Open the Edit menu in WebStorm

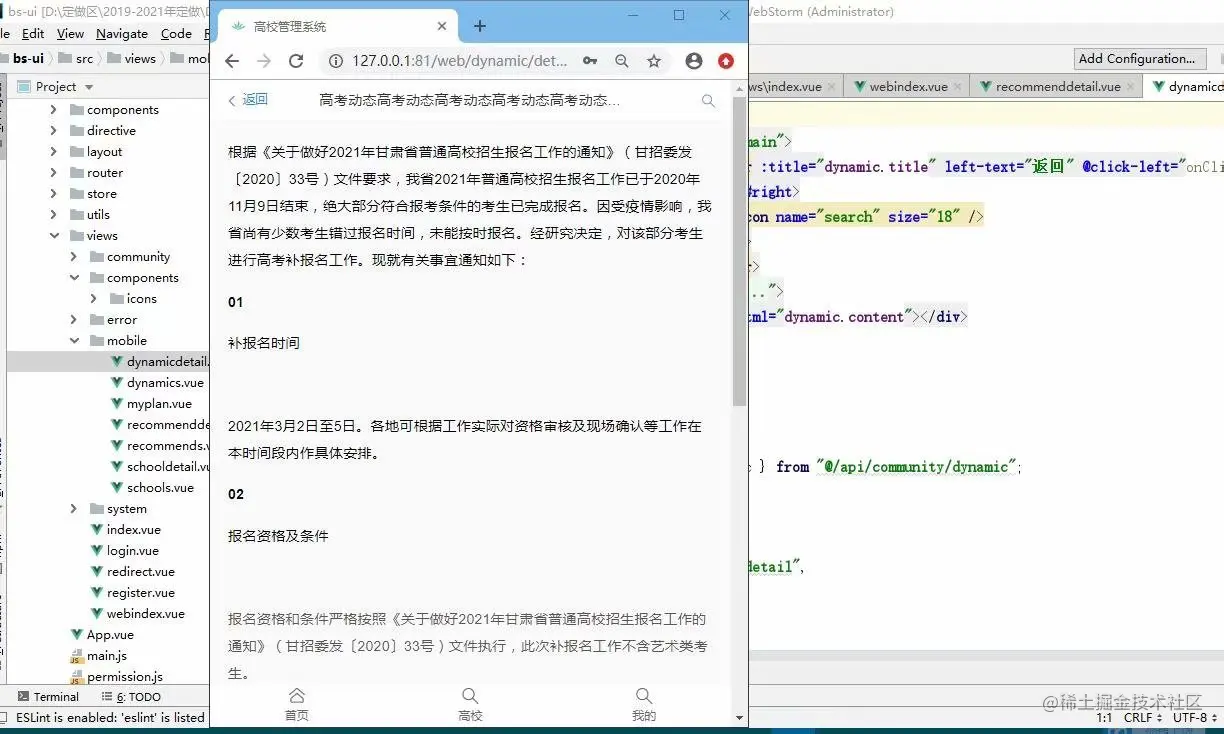pos(33,33)
